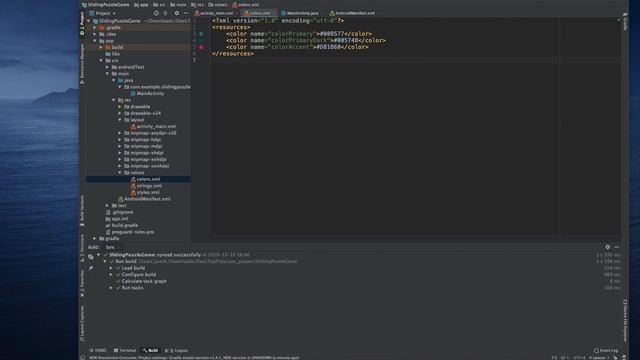Image resolution: width=640 pixels, height=360 pixels.
Task: Expand the androidTest folder arrow
Action: pyautogui.click(x=108, y=67)
